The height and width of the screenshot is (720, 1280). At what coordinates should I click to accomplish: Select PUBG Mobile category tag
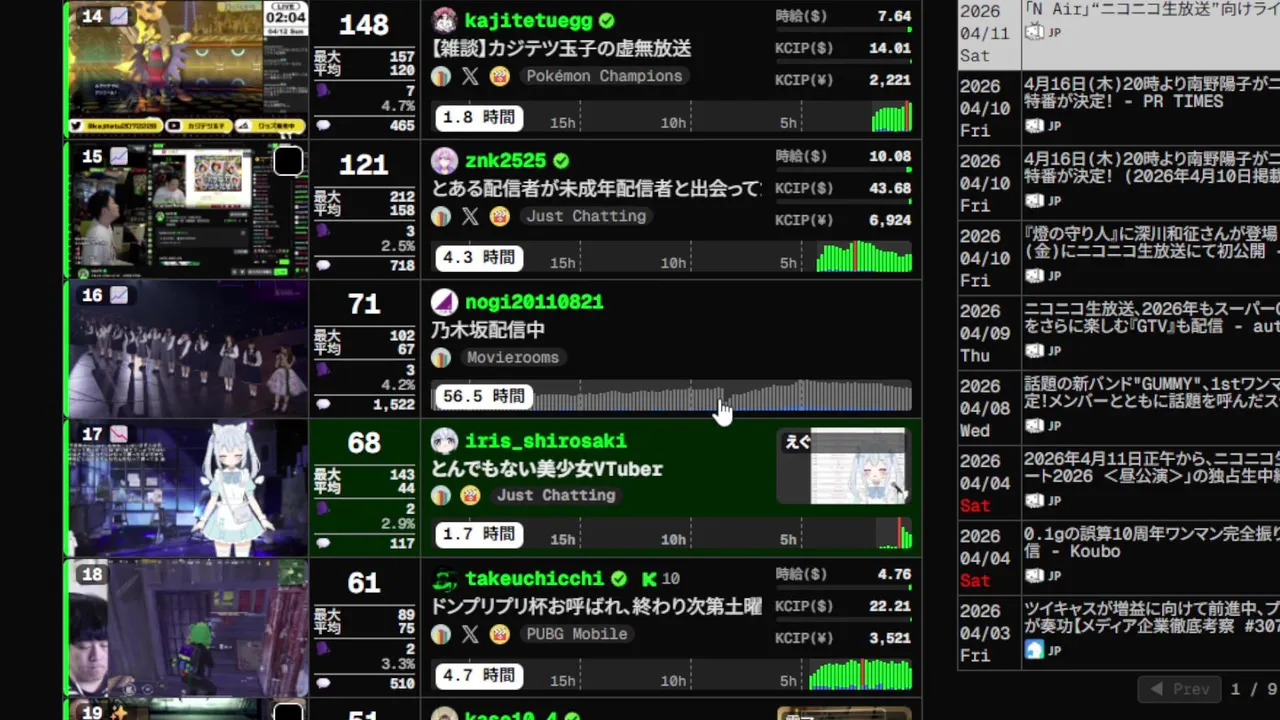577,634
